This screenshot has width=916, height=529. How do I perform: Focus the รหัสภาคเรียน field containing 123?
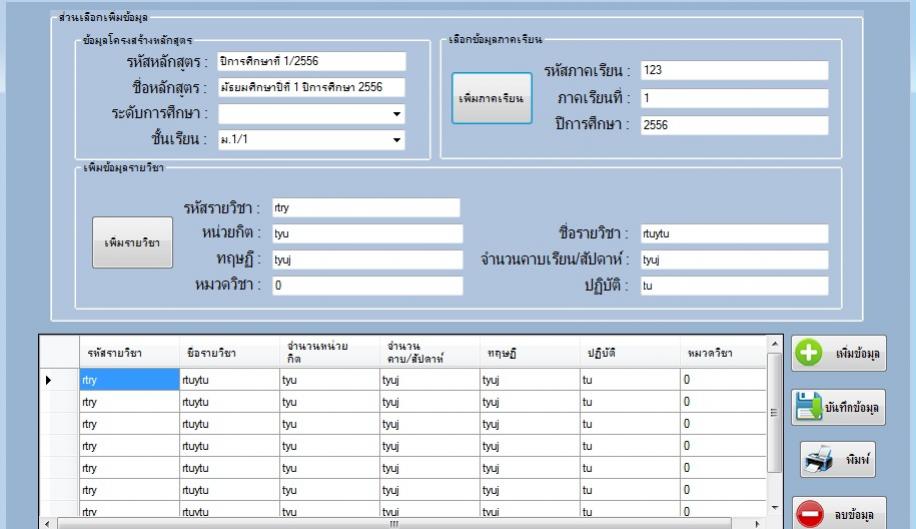pos(733,70)
